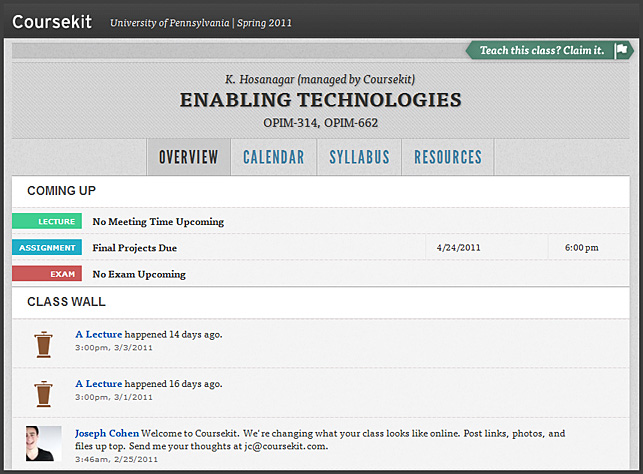Click podium icon for lecture 16 days ago

43,394
